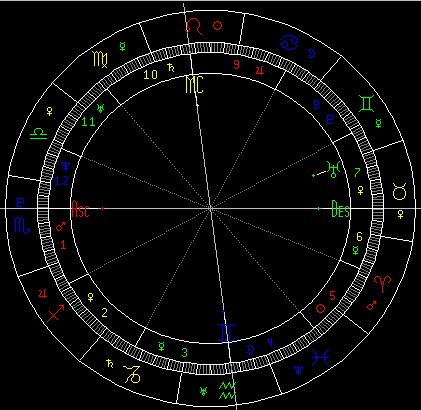Select the blue IC label
This screenshot has height=410, width=421.
click(227, 332)
